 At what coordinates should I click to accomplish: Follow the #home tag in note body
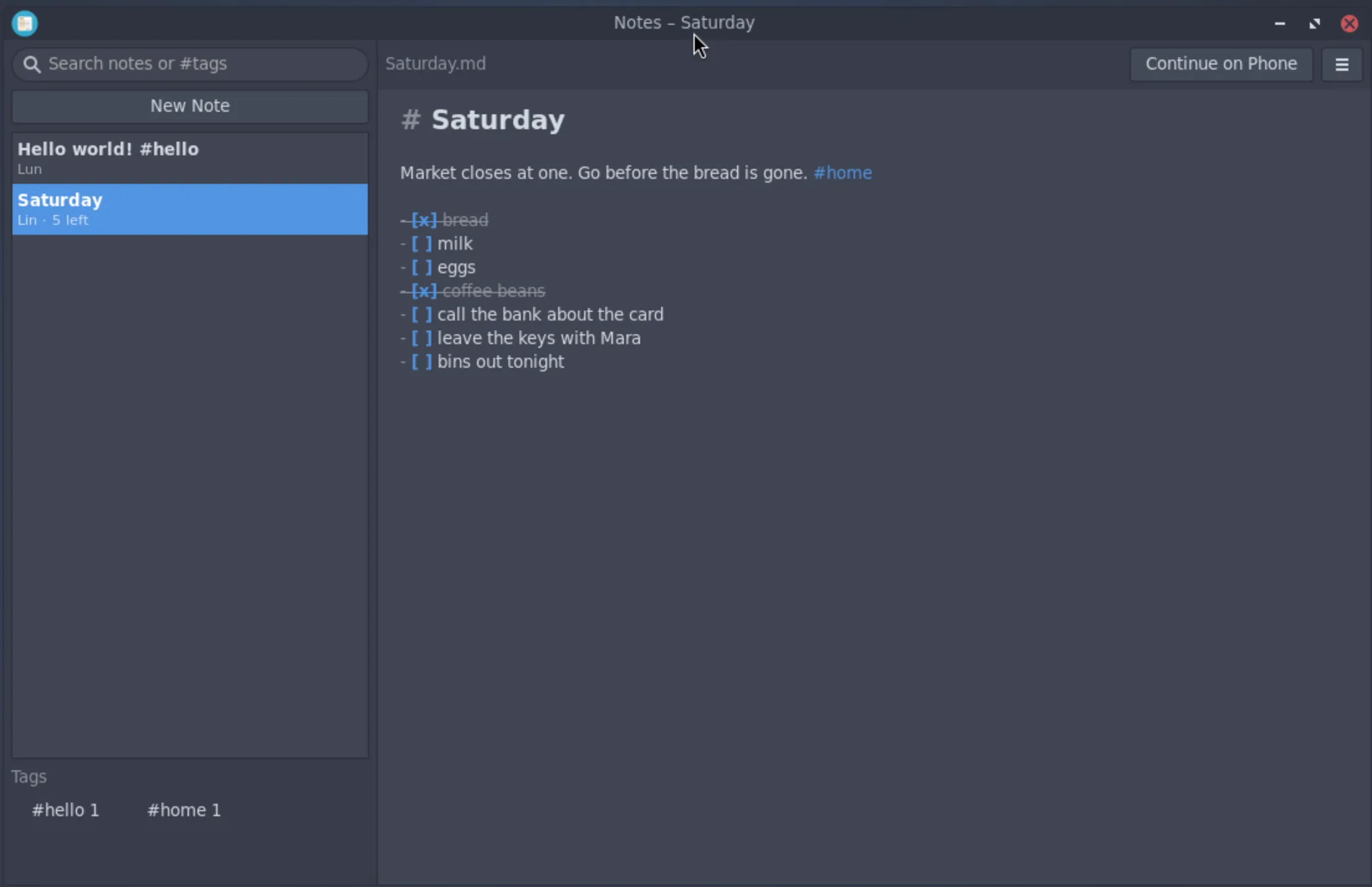pyautogui.click(x=843, y=173)
